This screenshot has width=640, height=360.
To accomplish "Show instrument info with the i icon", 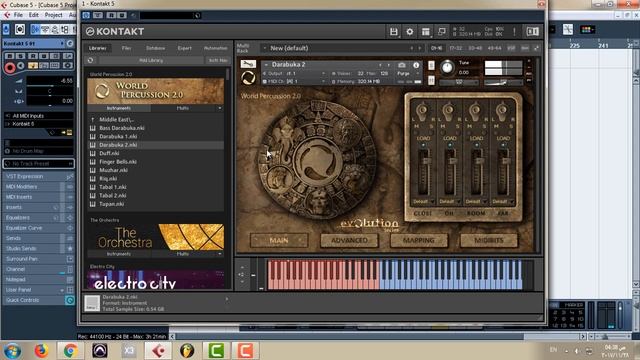I will click(416, 65).
